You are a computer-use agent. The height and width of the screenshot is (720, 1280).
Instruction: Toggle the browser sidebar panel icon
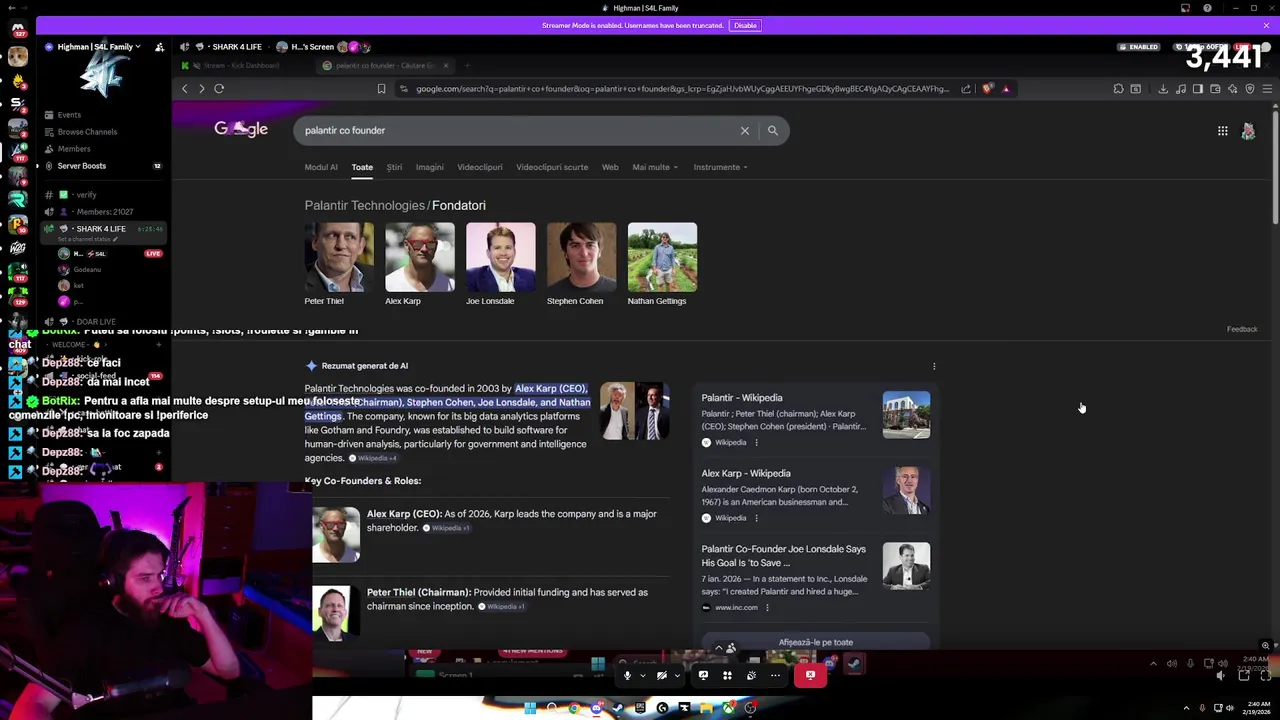coord(1197,89)
